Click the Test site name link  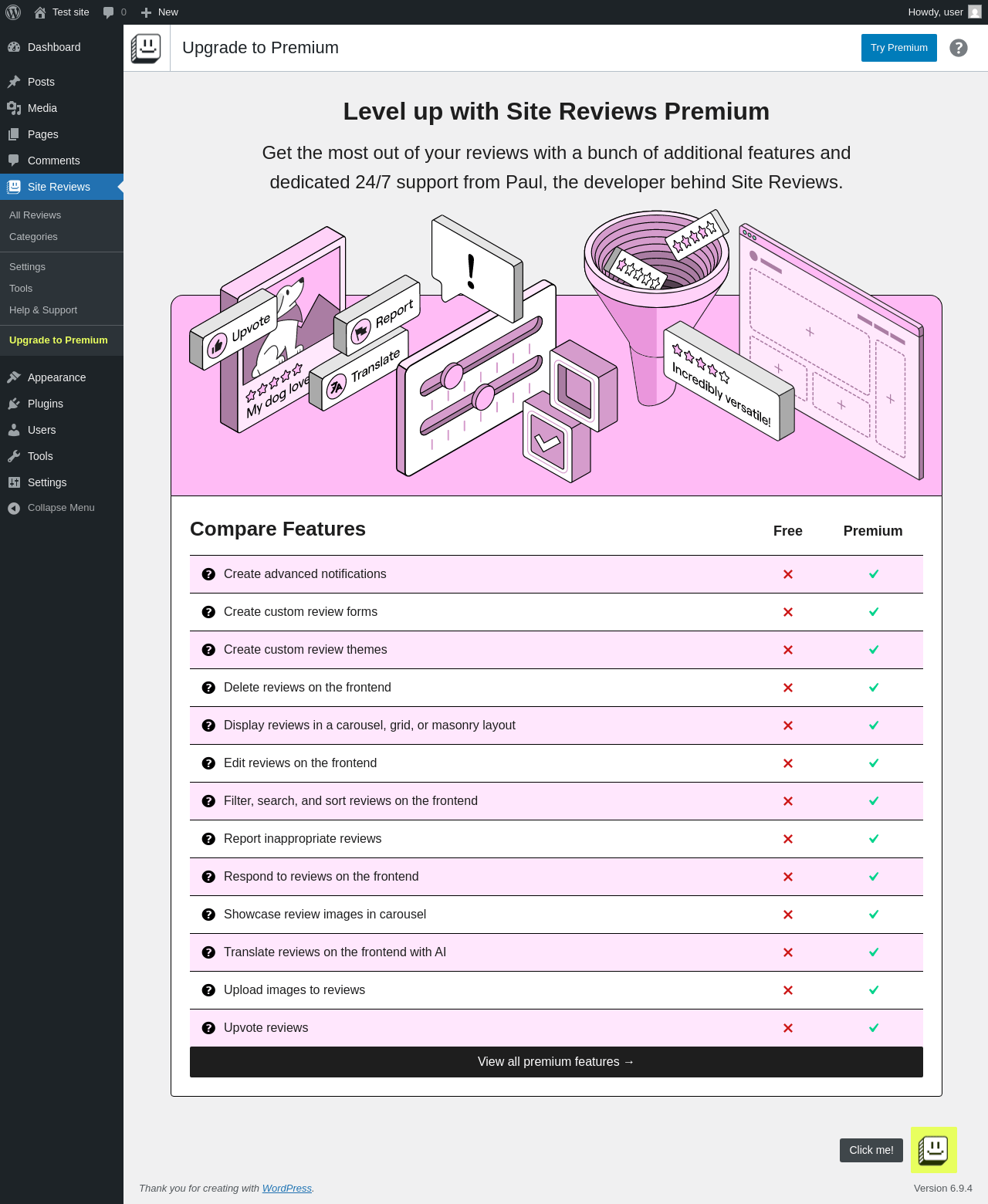[71, 12]
